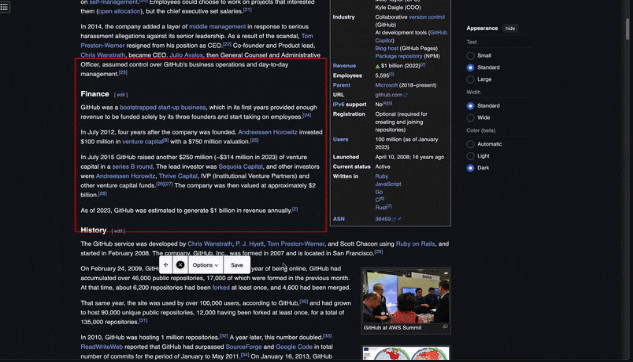
Task: Select Small text size
Action: coord(470,56)
